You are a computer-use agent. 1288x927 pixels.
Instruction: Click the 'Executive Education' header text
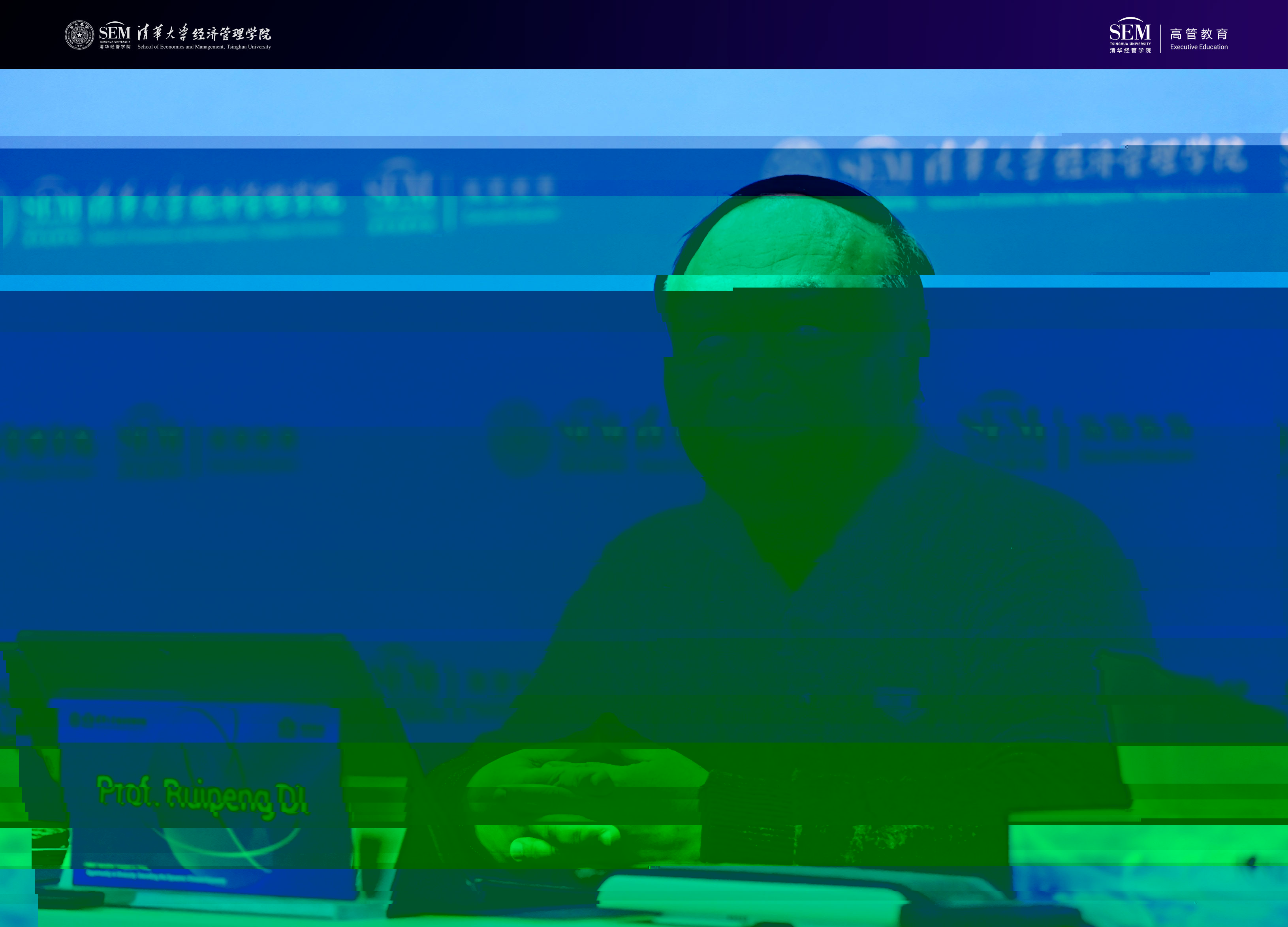(1199, 47)
